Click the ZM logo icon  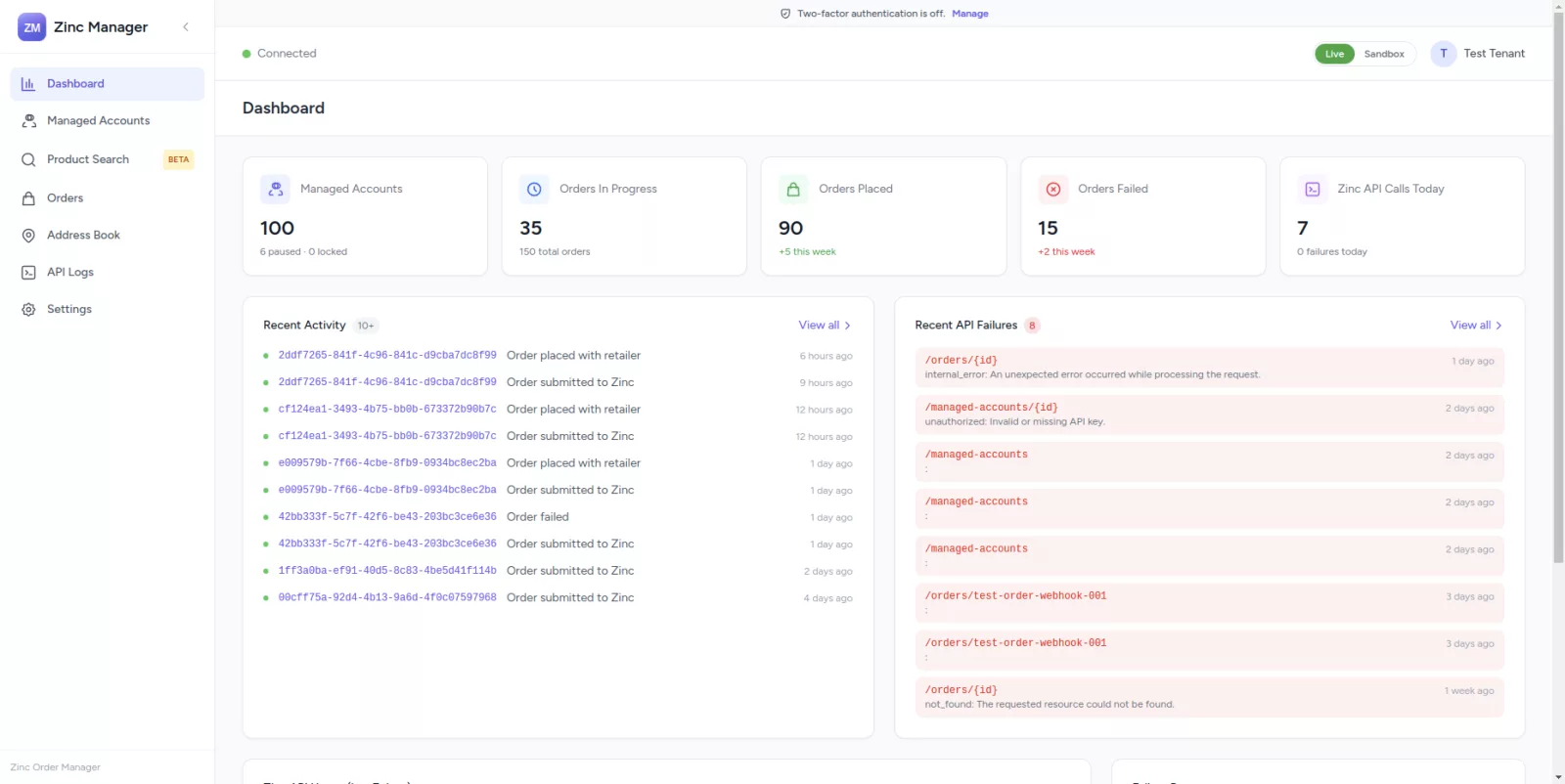tap(31, 27)
